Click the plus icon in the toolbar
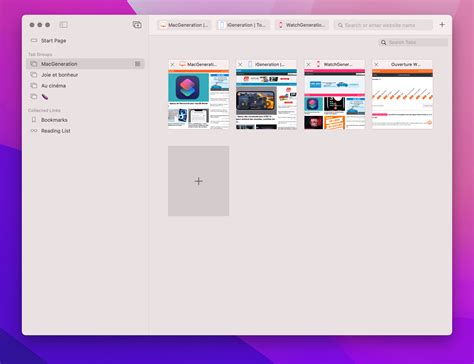 [x=442, y=25]
